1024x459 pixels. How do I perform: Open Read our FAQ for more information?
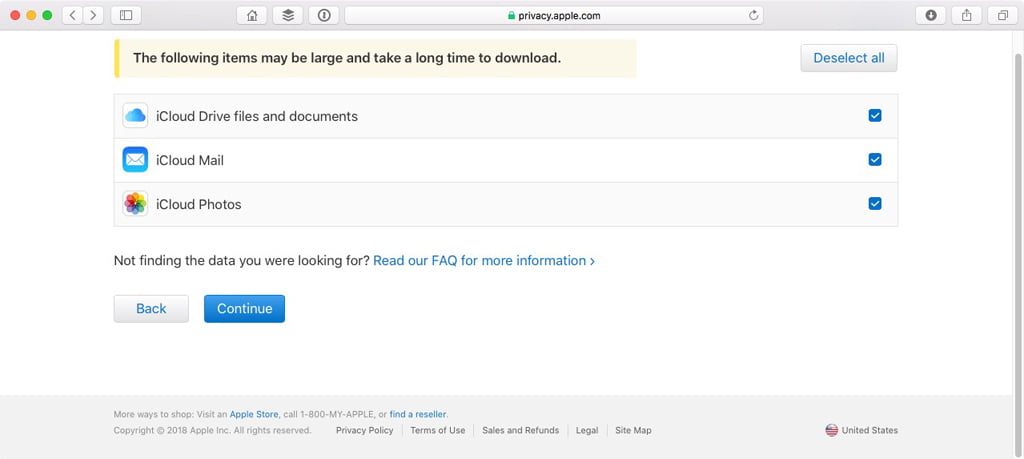coord(484,261)
